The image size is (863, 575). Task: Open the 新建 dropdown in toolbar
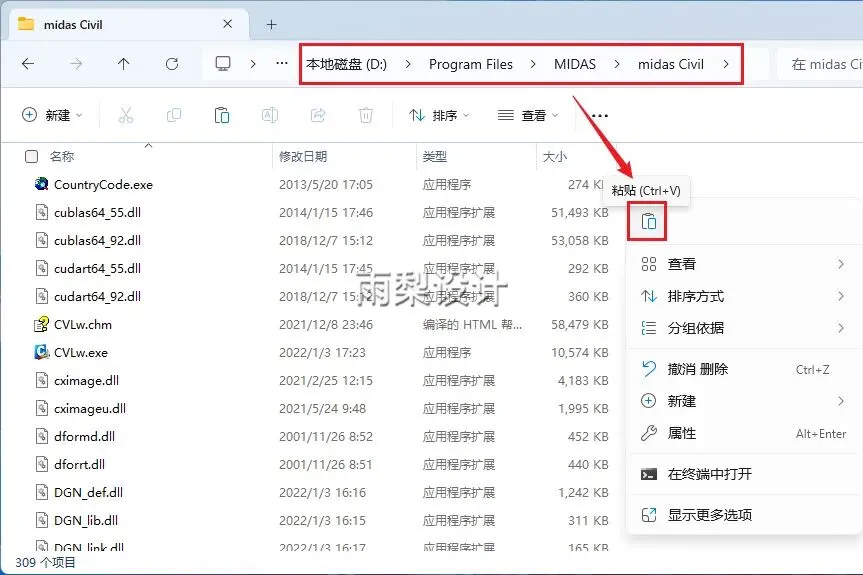click(52, 115)
